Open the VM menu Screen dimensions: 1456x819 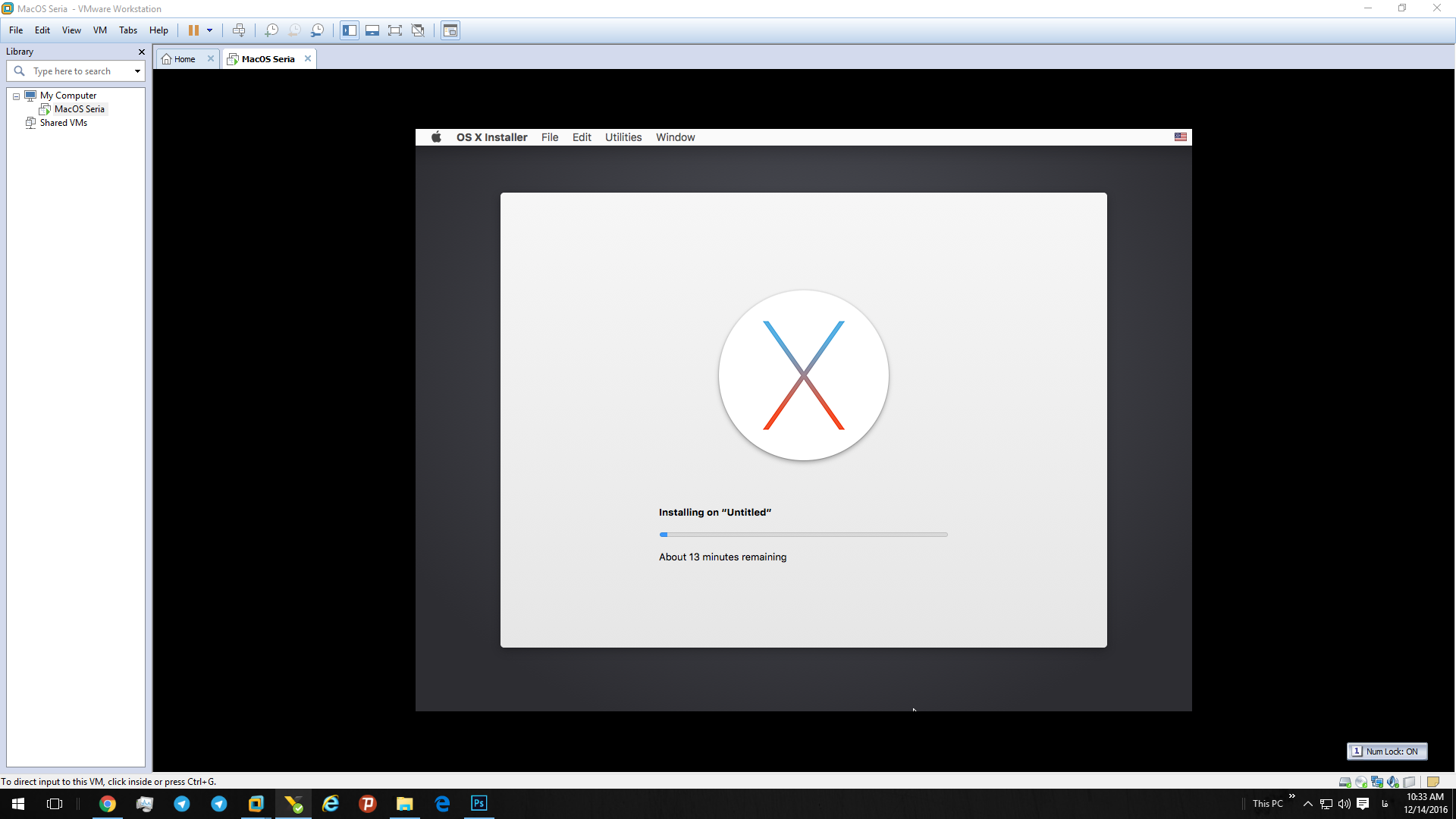point(100,30)
